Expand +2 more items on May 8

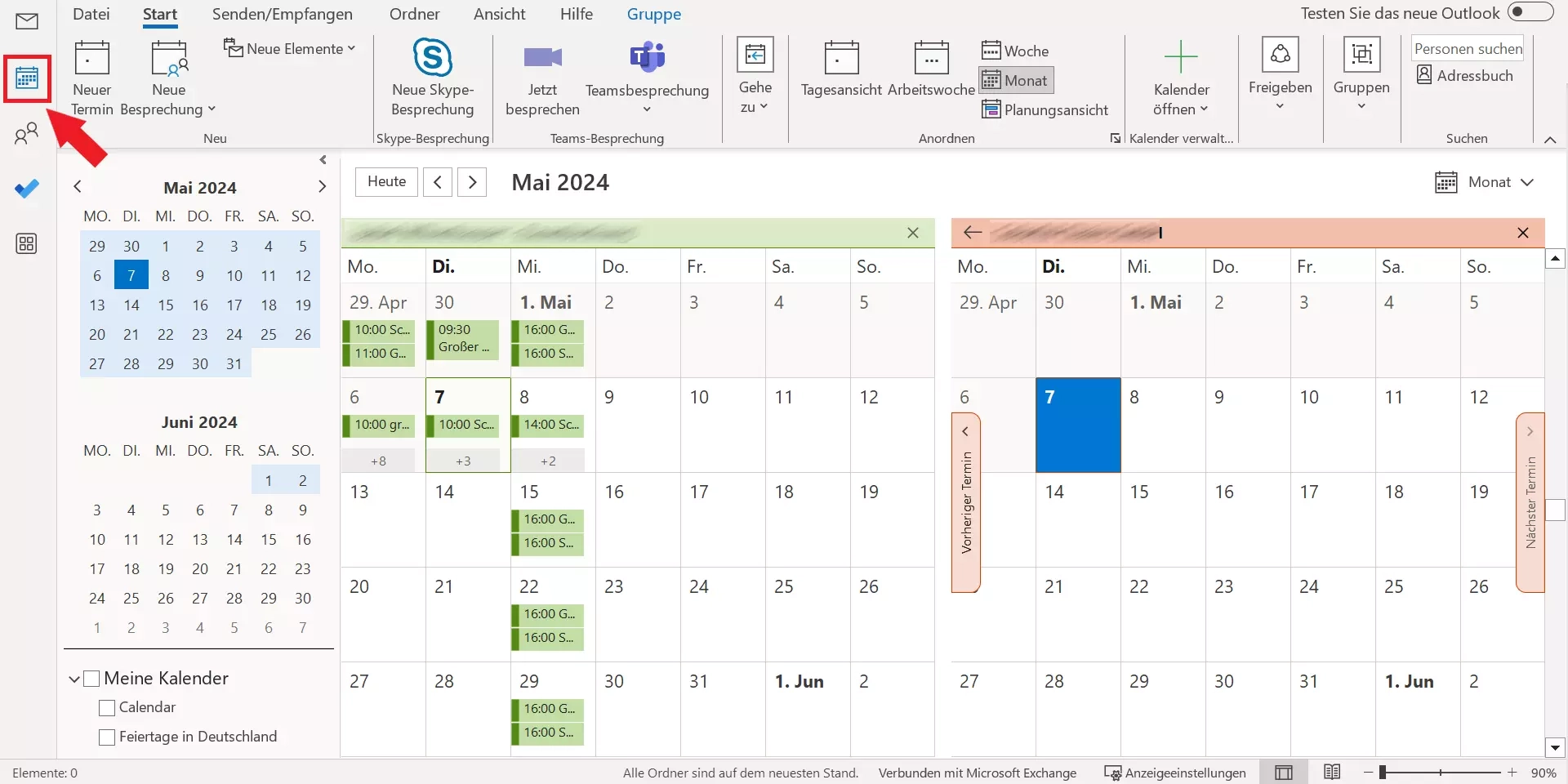tap(549, 461)
